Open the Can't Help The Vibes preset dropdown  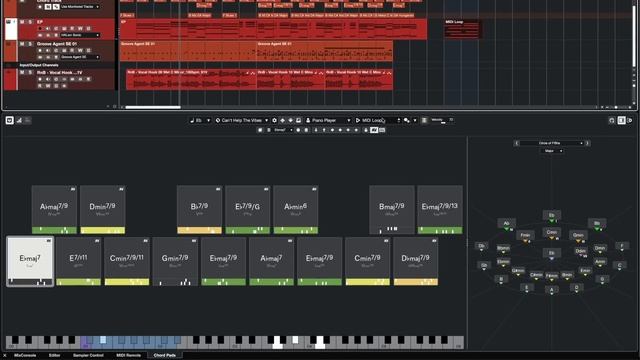coord(242,120)
